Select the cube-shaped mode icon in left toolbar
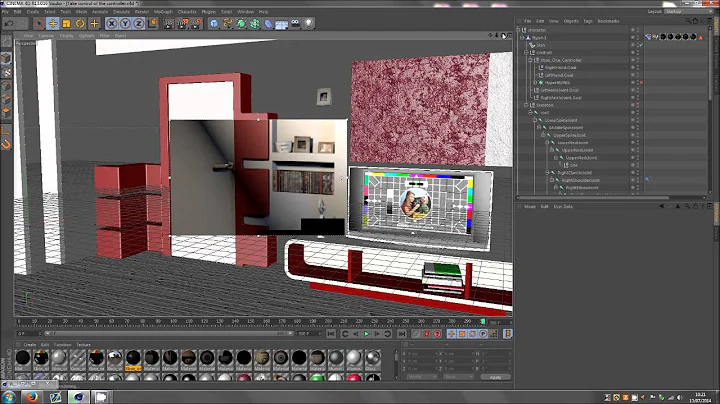Viewport: 720px width, 404px height. tap(6, 58)
